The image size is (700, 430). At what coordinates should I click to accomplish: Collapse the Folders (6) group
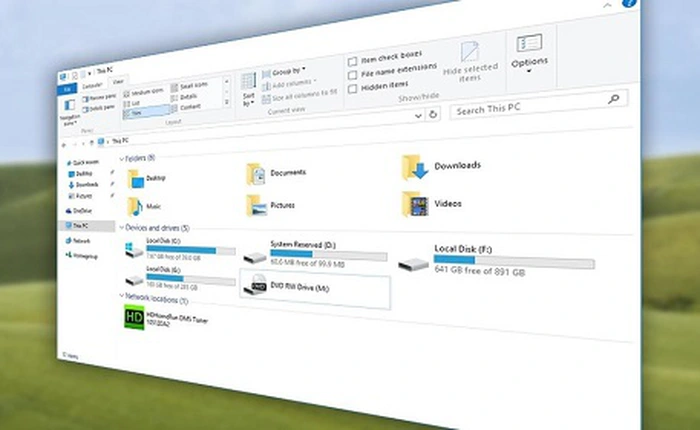tap(122, 159)
